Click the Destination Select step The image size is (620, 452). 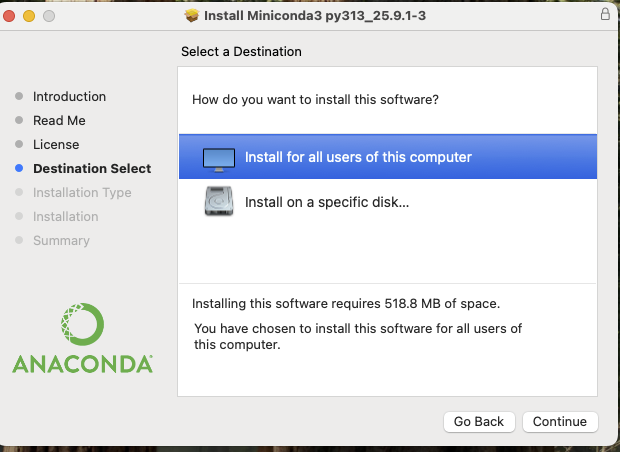pyautogui.click(x=92, y=169)
